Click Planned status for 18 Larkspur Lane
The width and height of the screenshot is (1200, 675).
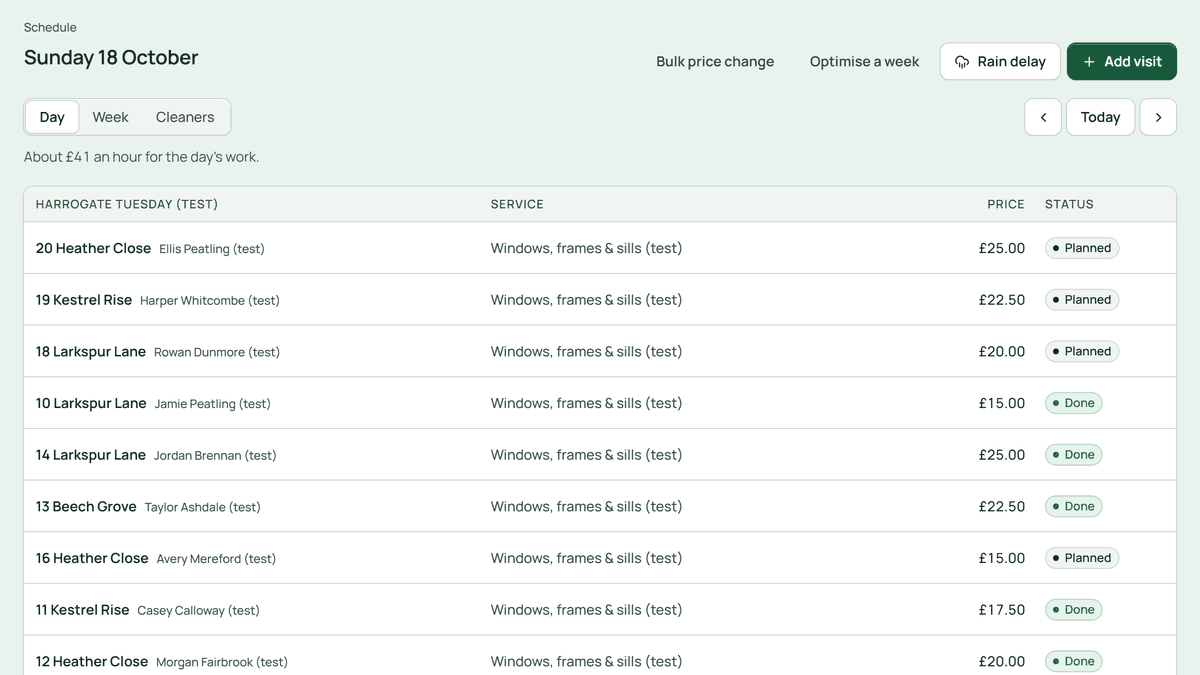[x=1082, y=352]
